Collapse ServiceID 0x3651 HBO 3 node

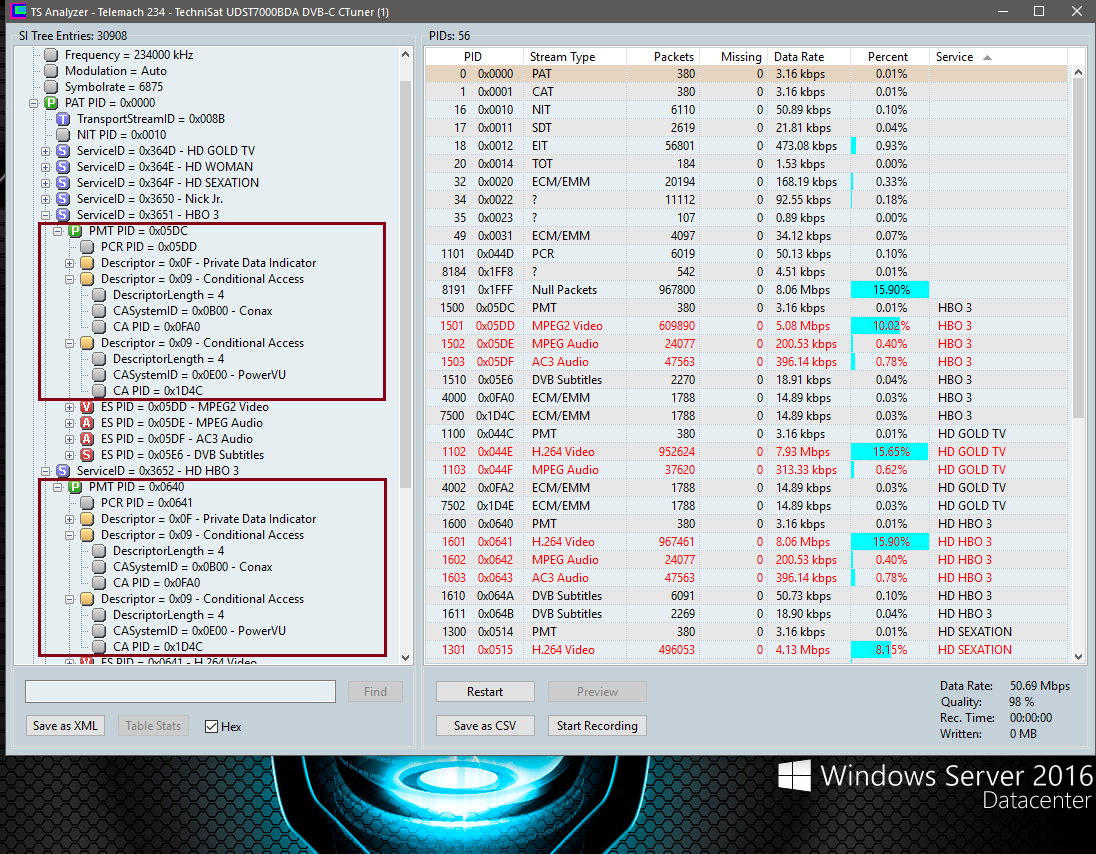[x=45, y=215]
